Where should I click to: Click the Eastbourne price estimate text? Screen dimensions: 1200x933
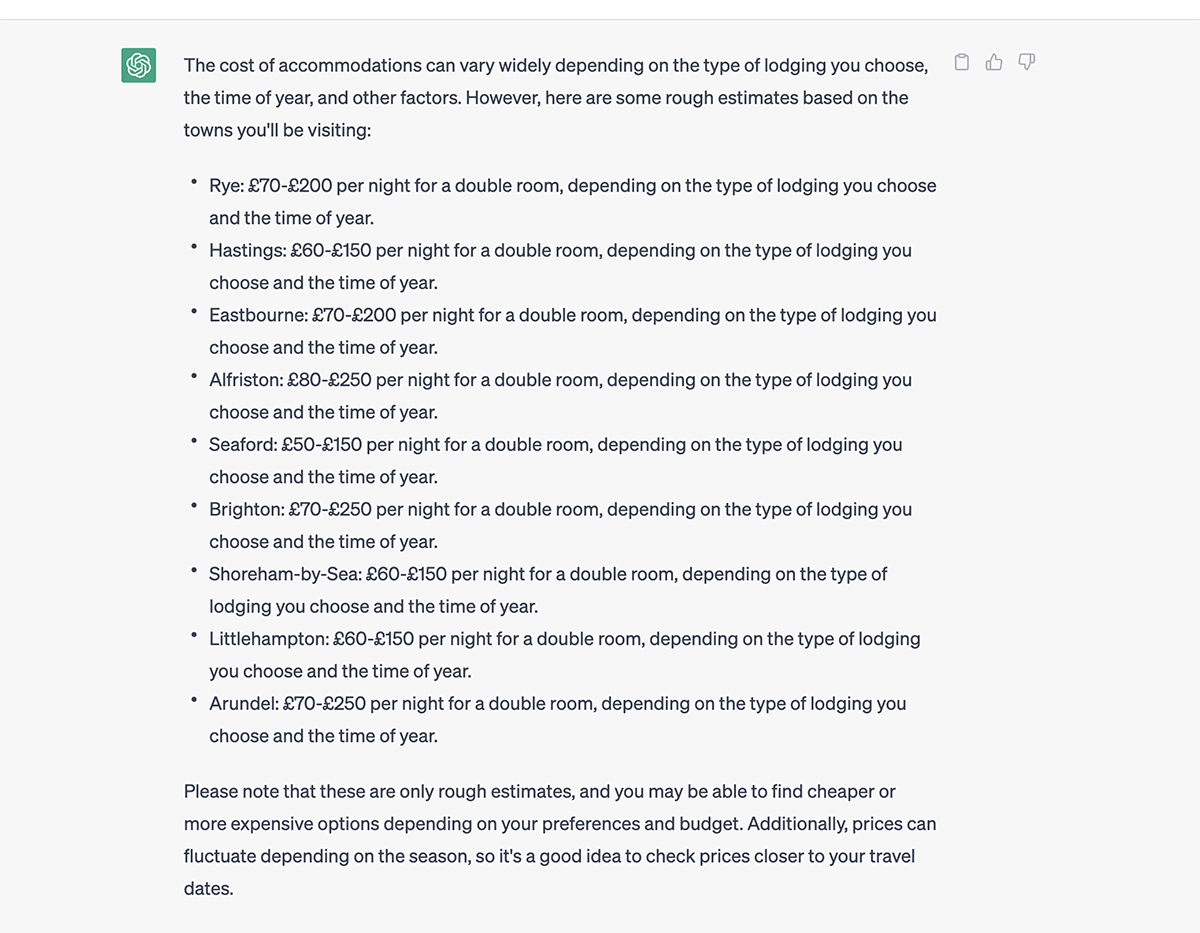[573, 331]
